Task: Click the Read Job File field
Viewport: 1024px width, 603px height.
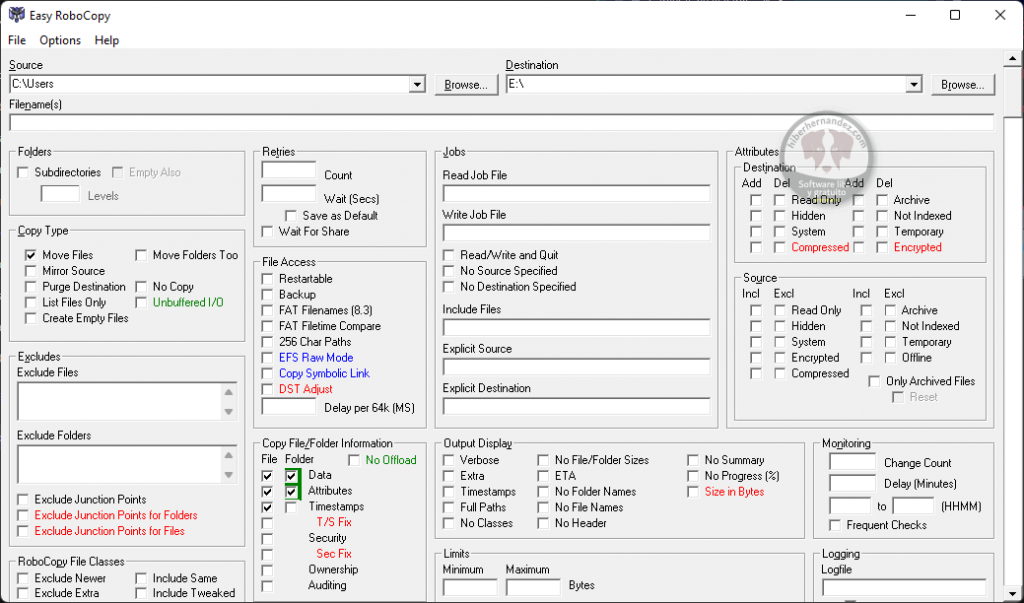Action: pos(577,193)
